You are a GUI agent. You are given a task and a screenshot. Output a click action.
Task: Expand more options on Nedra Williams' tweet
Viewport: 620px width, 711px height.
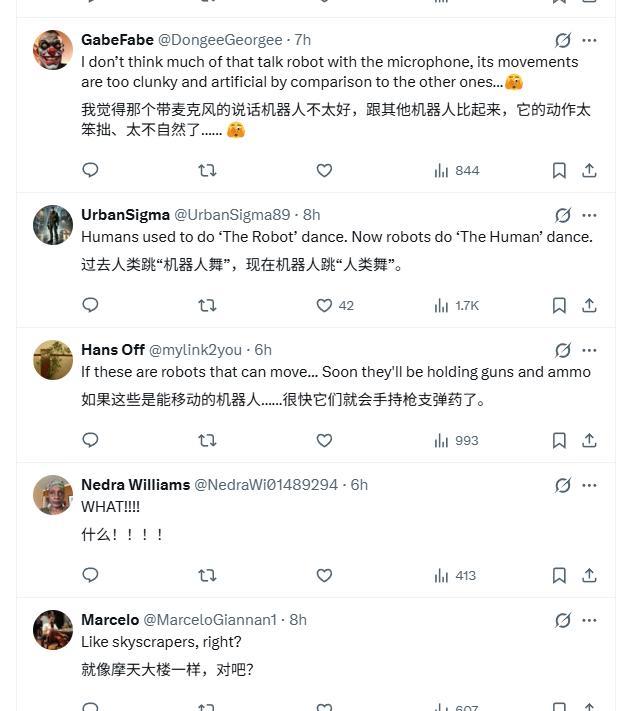tap(590, 485)
